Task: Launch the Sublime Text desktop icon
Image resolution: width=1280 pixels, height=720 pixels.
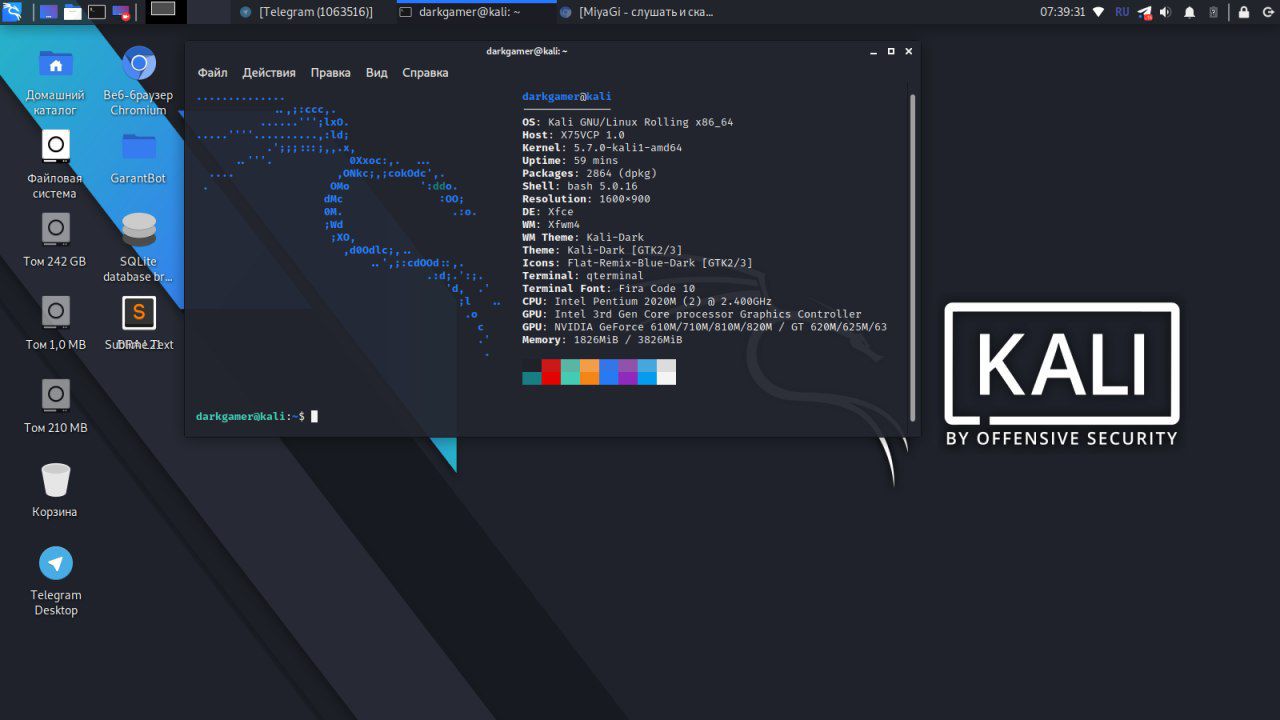Action: [x=138, y=323]
